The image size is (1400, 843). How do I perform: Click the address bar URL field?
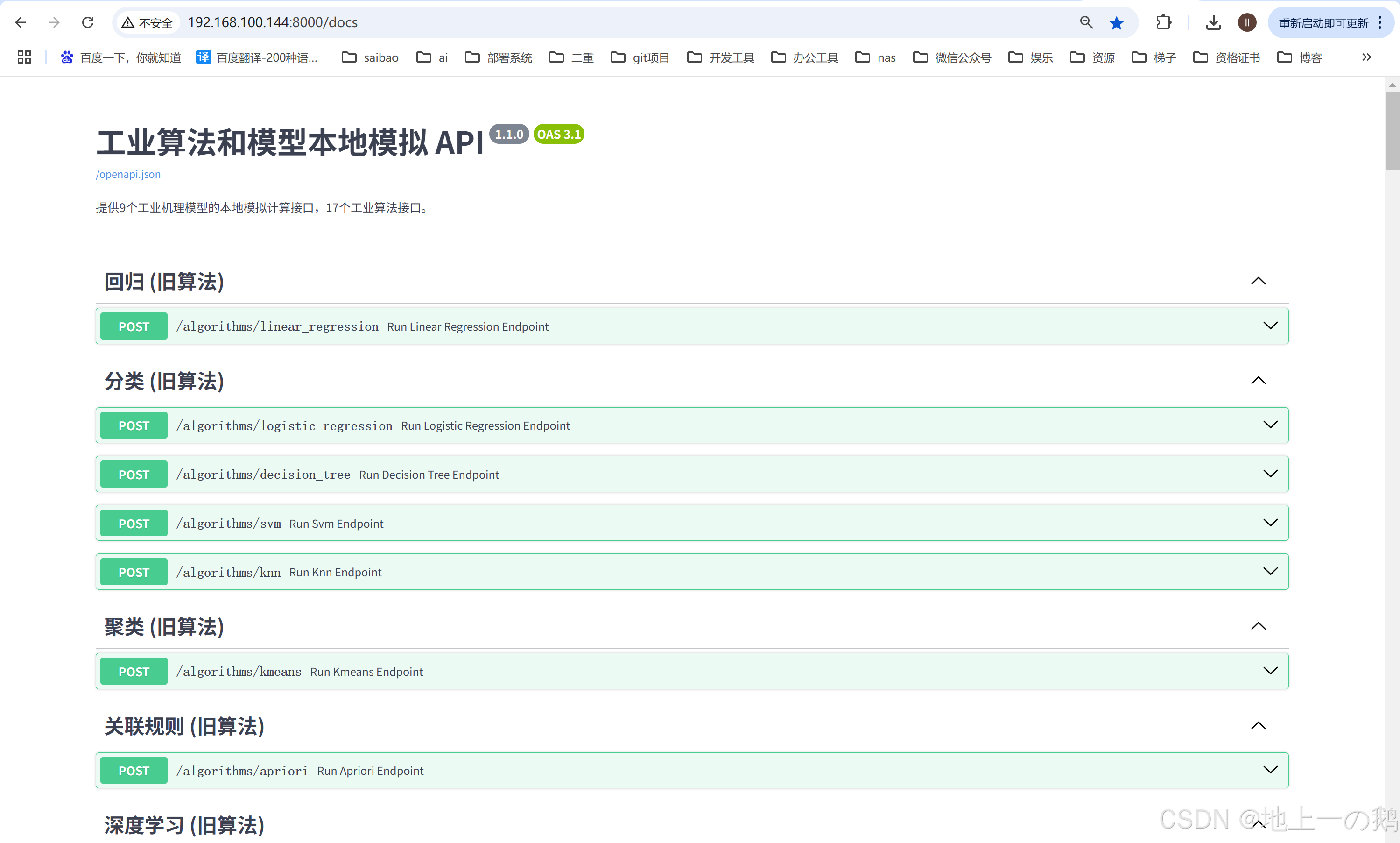tap(568, 22)
